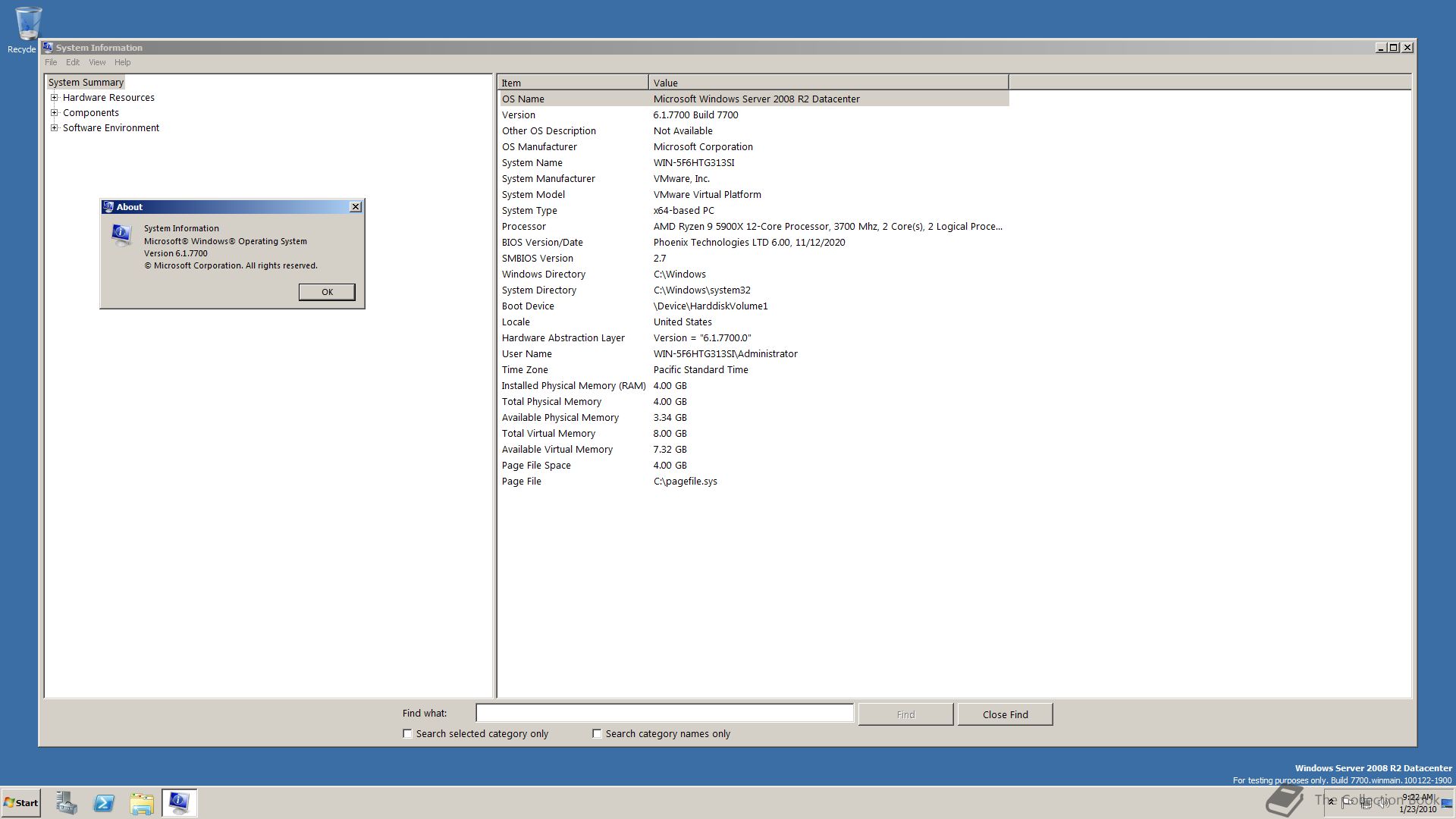Select the System Directory row
Viewport: 1456px width, 819px height.
754,290
